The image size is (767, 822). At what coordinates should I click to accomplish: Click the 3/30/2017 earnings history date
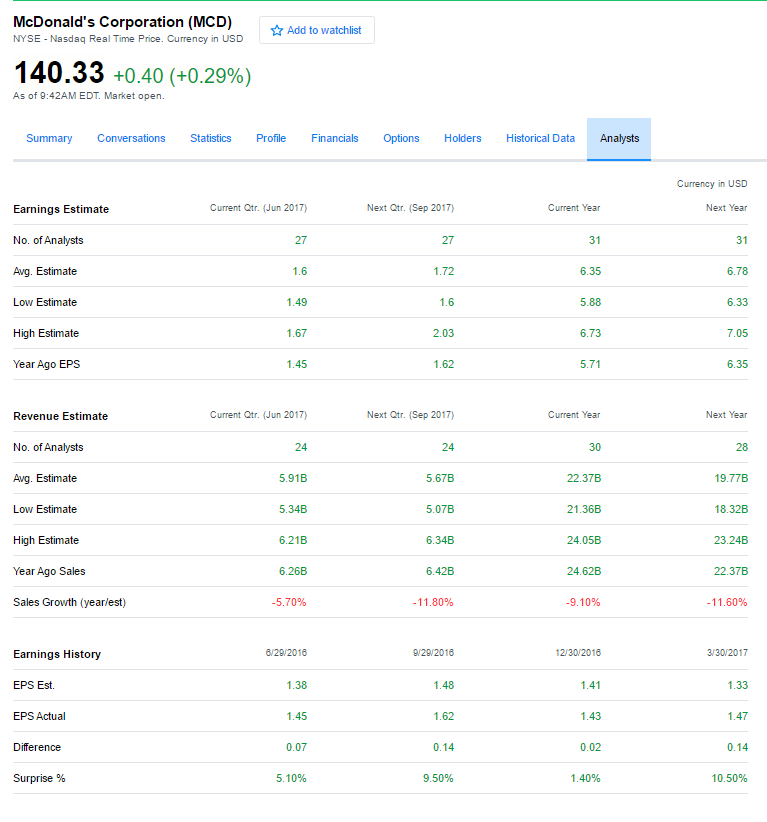click(727, 653)
